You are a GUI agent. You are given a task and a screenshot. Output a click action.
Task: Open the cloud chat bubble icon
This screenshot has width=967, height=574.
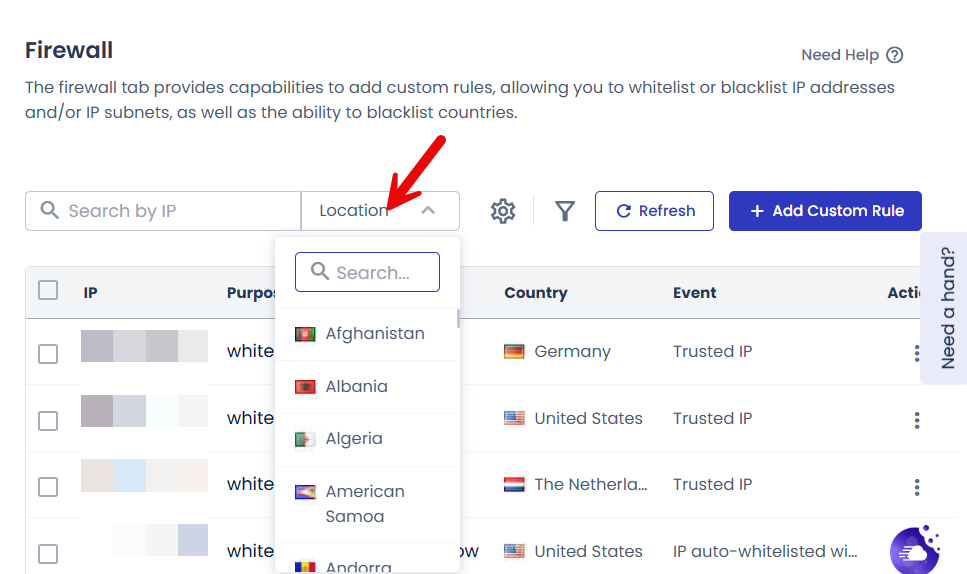point(915,550)
